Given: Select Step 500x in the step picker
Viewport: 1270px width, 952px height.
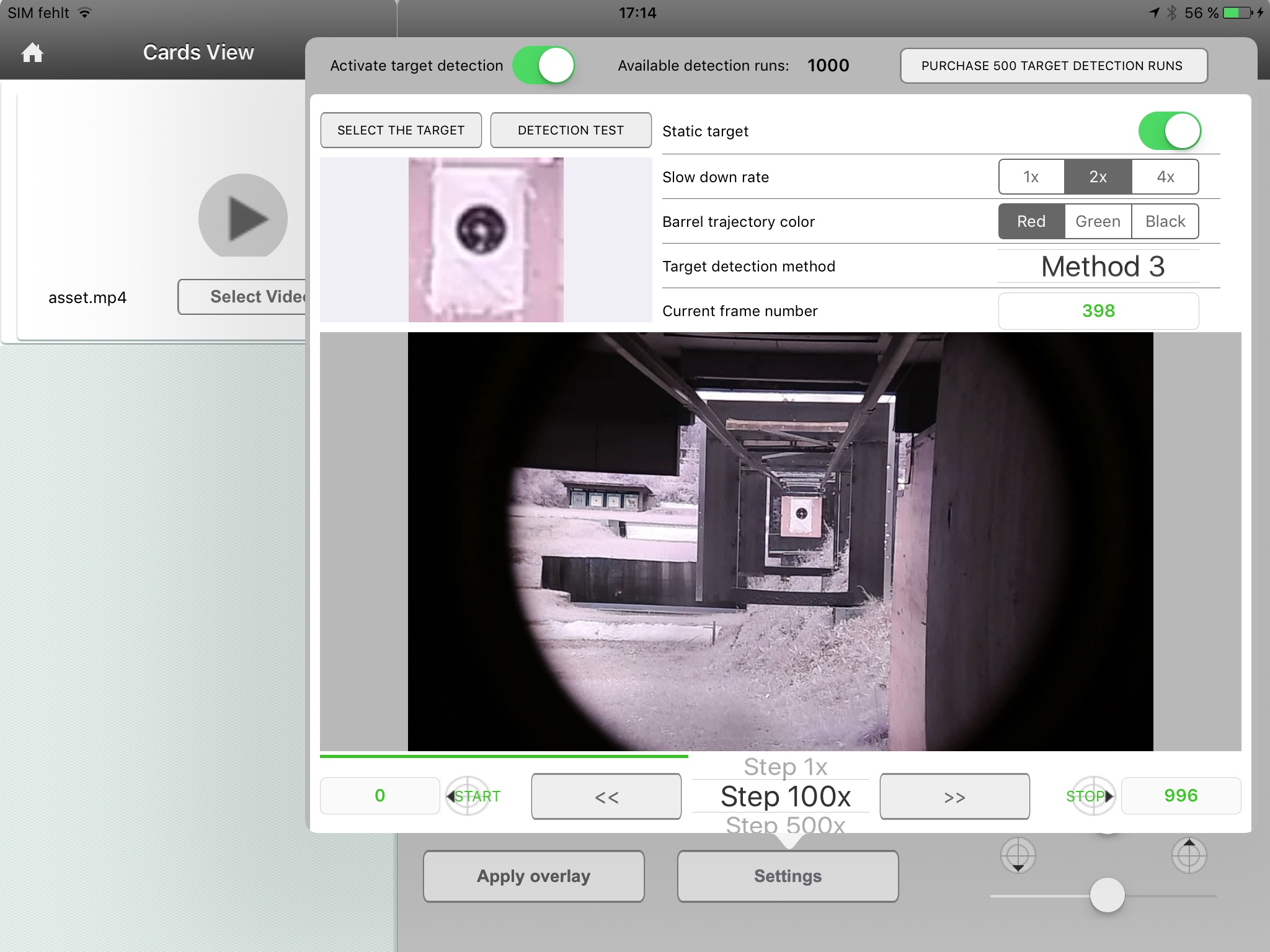Looking at the screenshot, I should 785,824.
